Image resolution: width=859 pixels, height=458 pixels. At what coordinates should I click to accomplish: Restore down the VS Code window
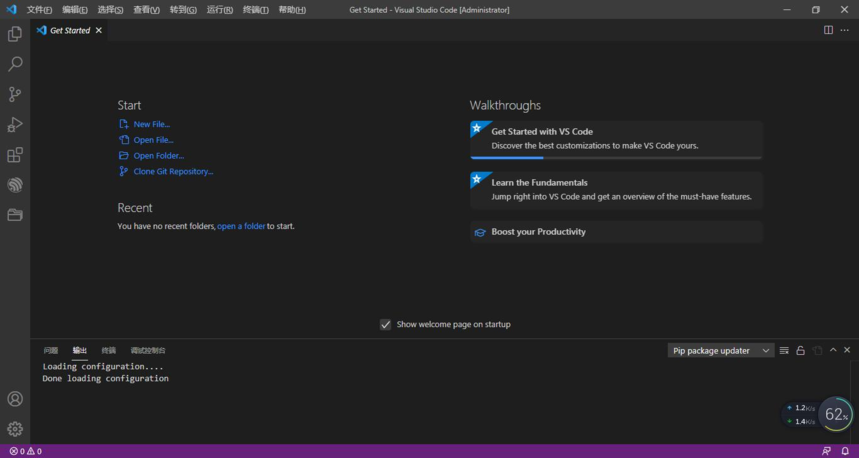coord(816,10)
